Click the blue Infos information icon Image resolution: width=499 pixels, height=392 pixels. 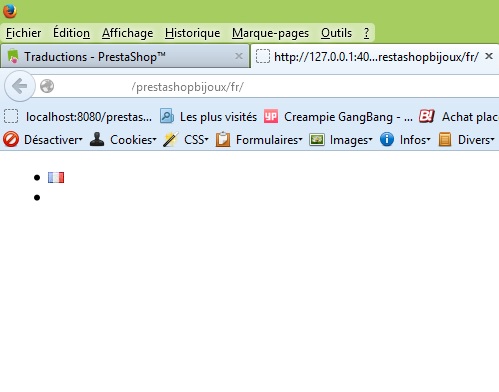coord(387,139)
